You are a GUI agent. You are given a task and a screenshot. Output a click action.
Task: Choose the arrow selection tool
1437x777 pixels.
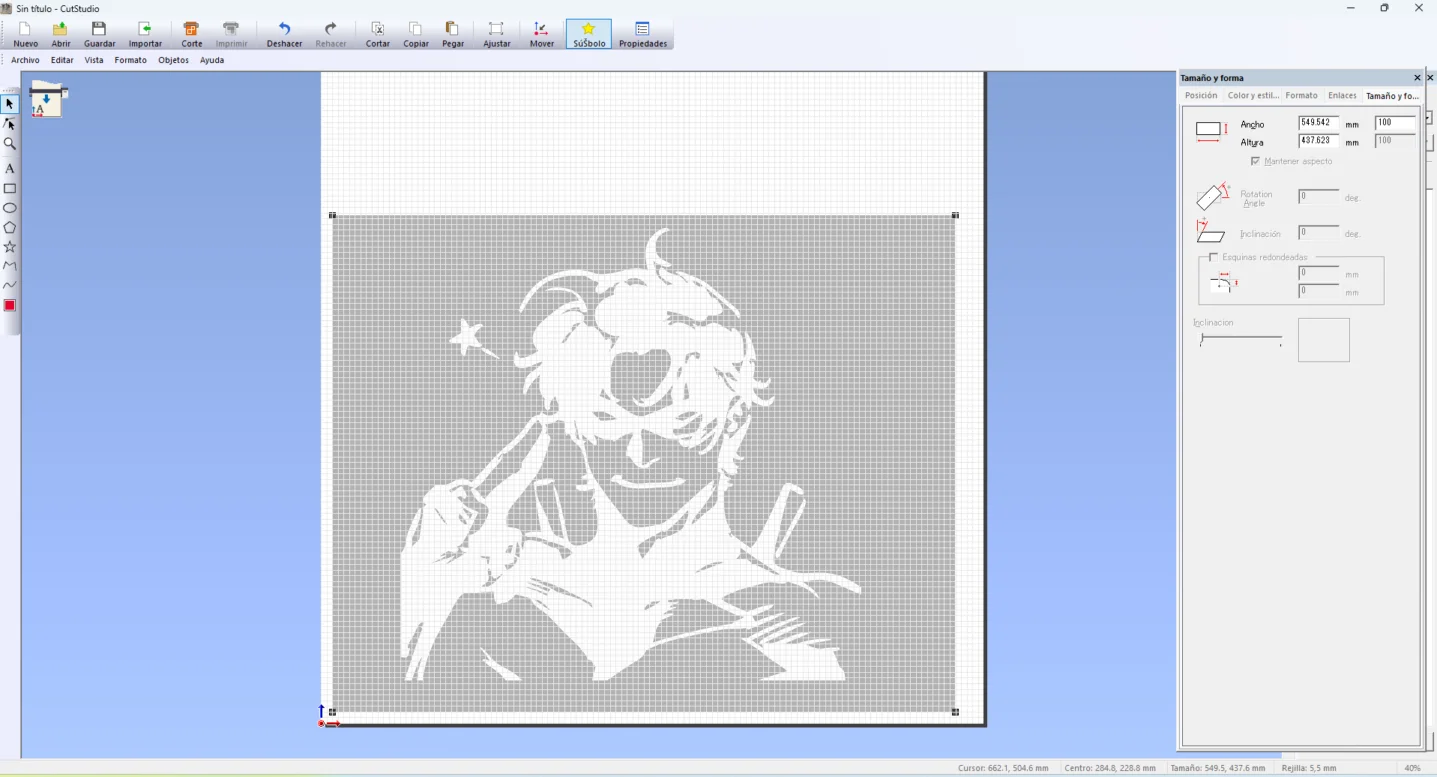click(10, 104)
